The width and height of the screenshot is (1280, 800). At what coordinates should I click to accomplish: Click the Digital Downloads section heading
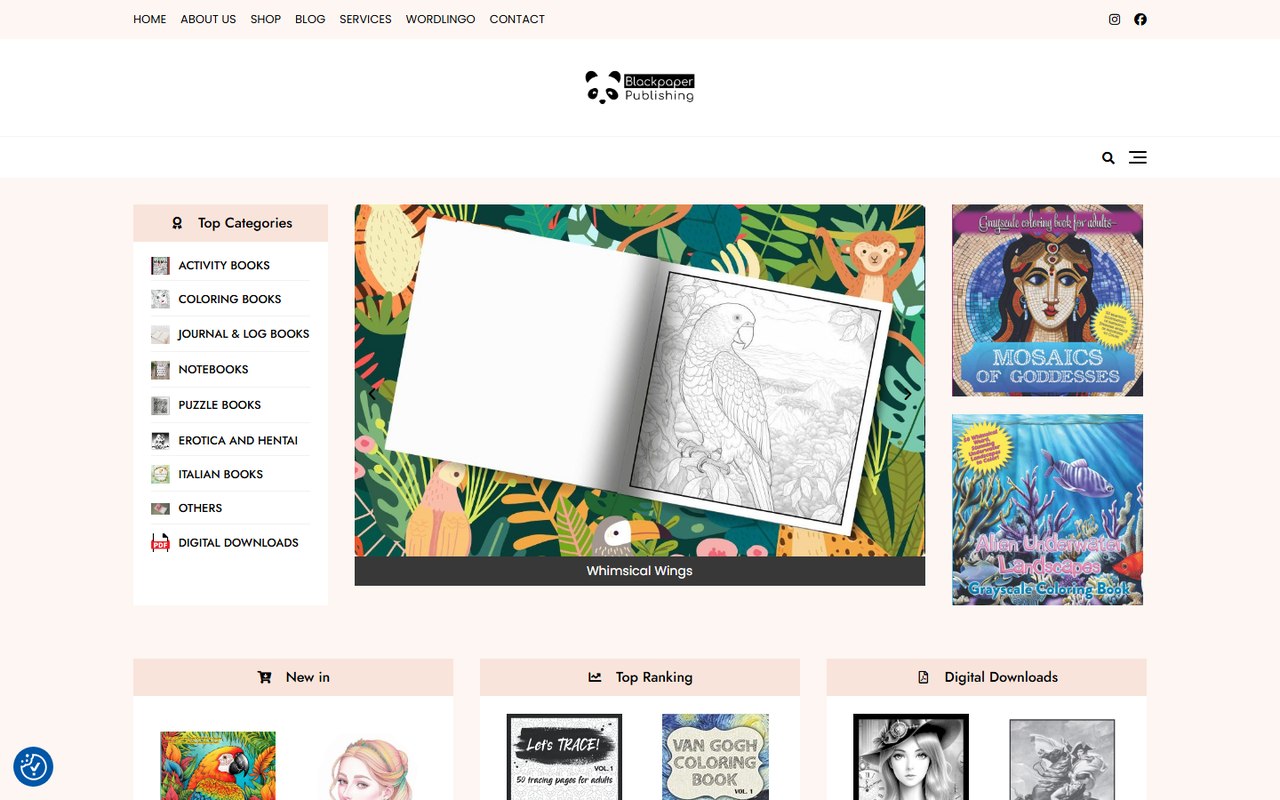[x=1001, y=677]
